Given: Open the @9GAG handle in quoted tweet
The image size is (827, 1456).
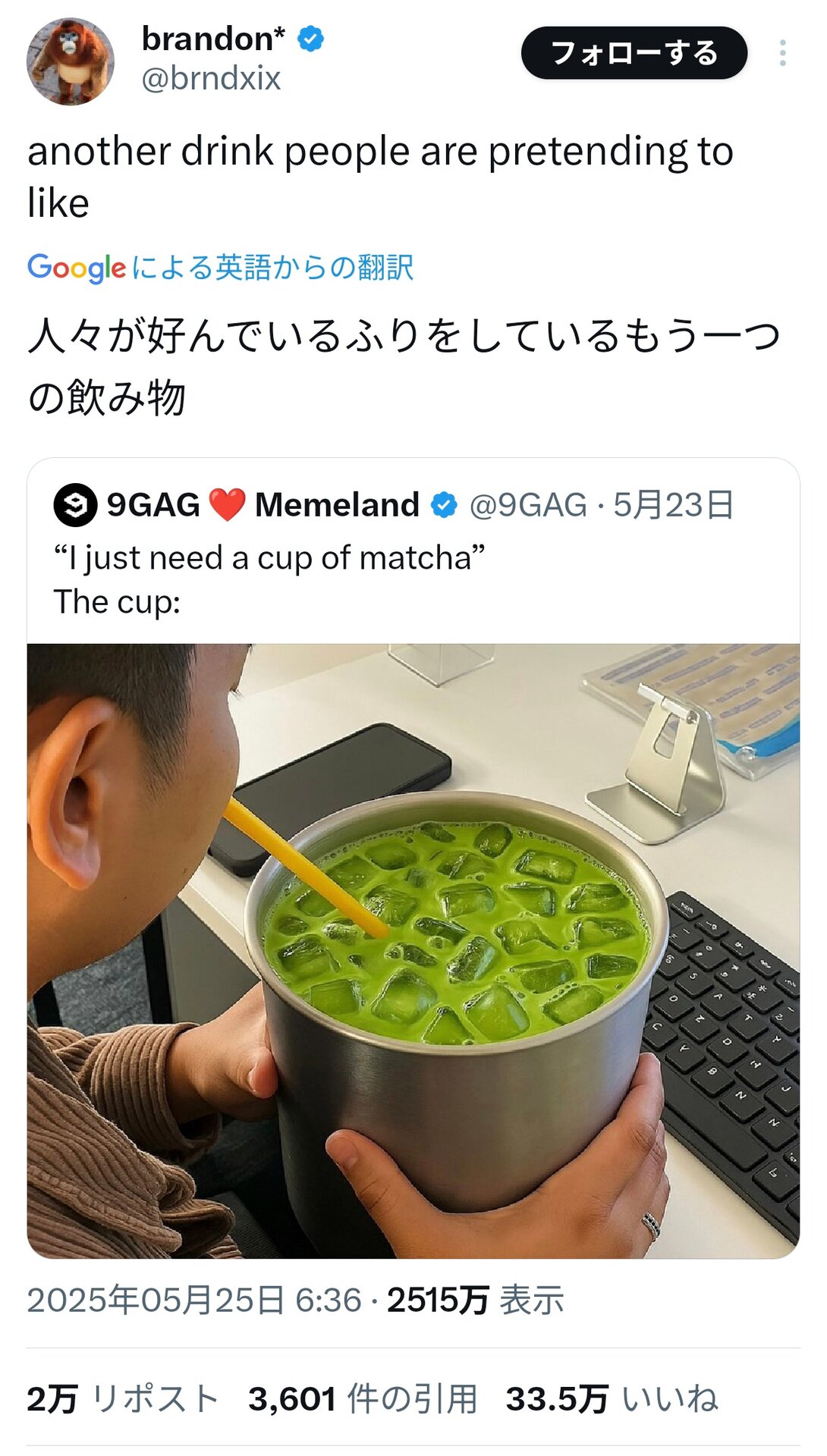Looking at the screenshot, I should [x=528, y=505].
